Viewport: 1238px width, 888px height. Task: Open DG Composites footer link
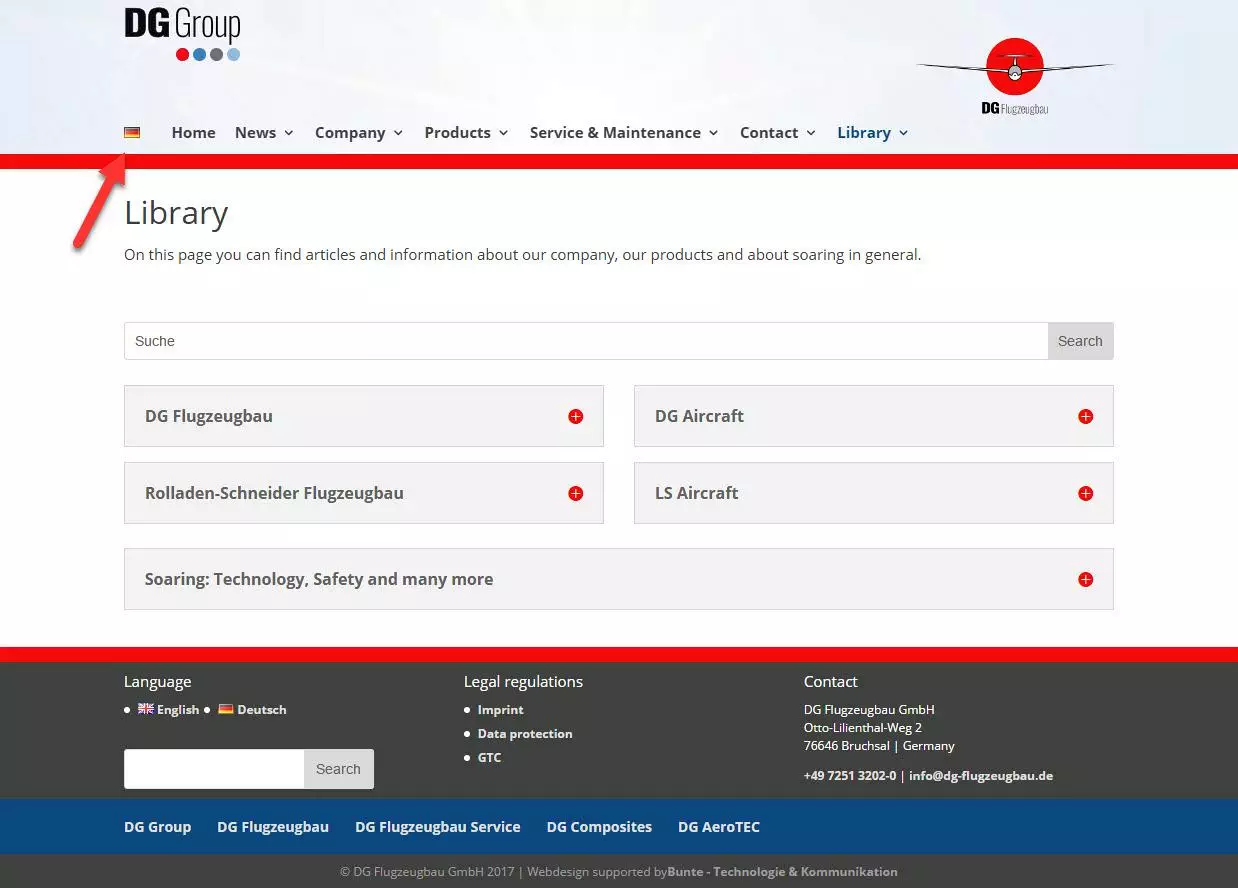pos(599,827)
